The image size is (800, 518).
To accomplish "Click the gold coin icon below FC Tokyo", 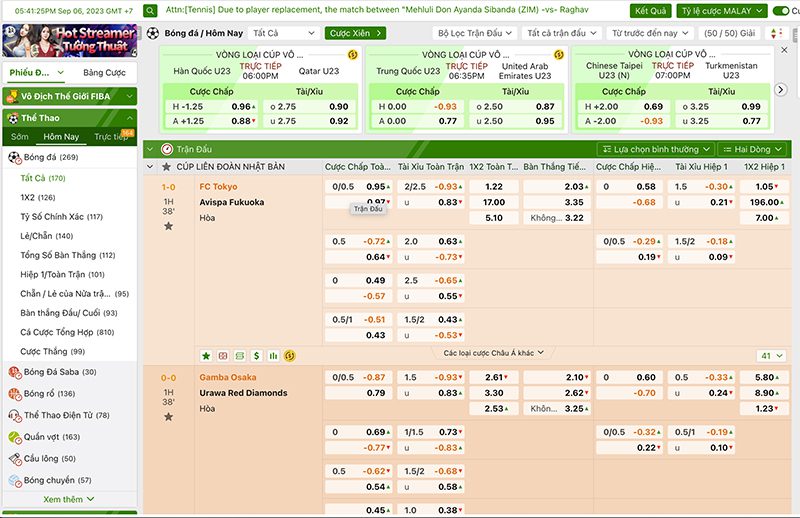I will 290,356.
